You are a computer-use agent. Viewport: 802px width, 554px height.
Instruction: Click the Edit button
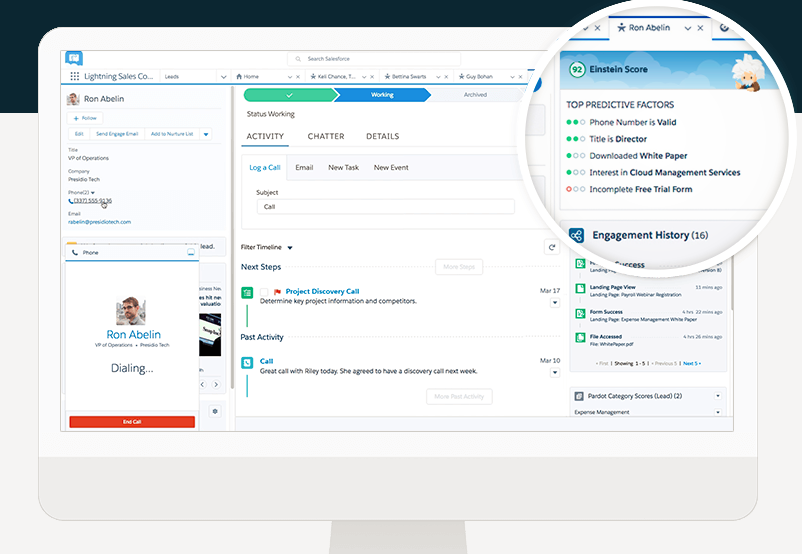click(x=79, y=134)
